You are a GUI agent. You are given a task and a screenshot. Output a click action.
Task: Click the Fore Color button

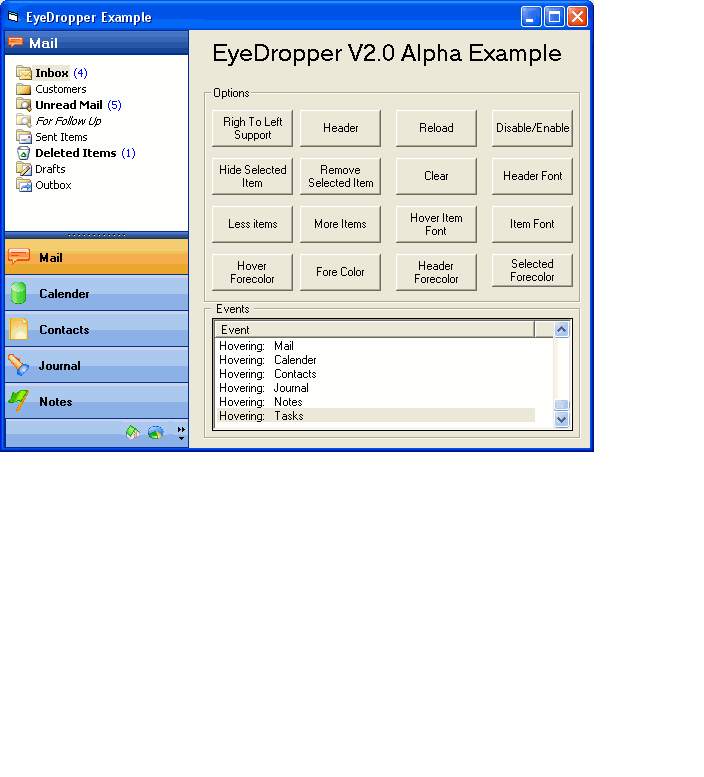pos(340,272)
